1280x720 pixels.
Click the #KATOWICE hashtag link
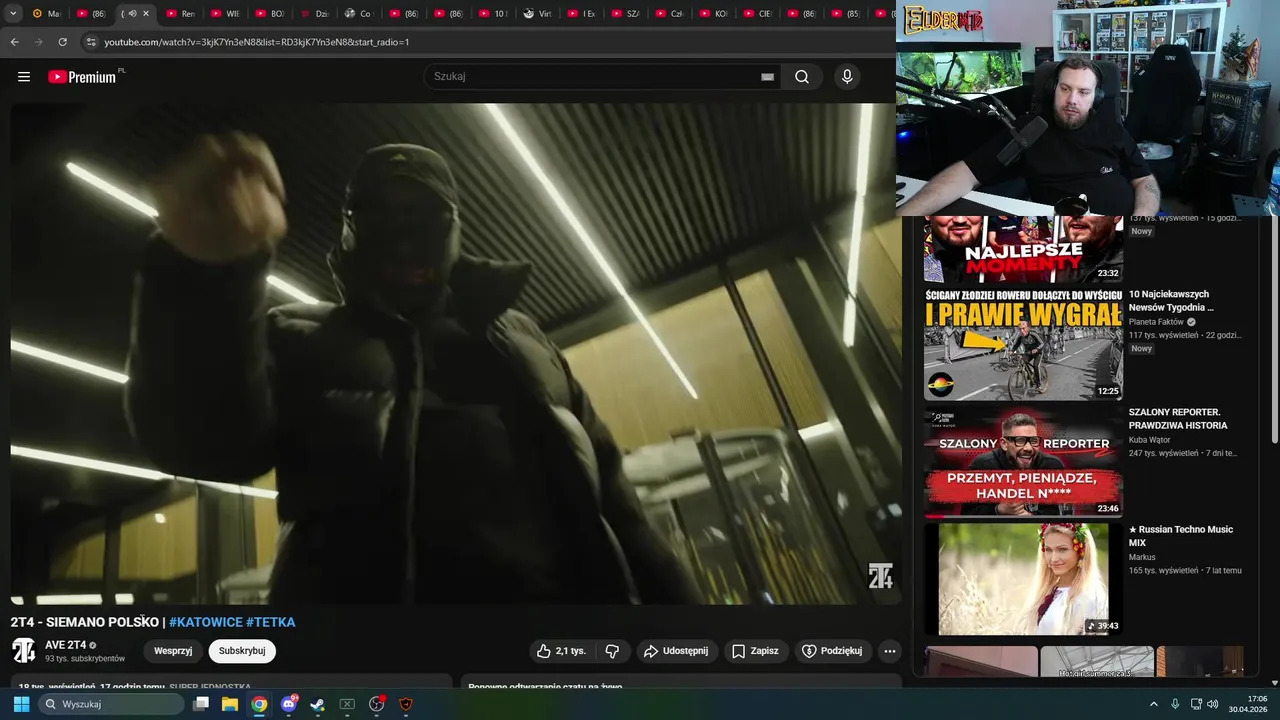pyautogui.click(x=206, y=622)
